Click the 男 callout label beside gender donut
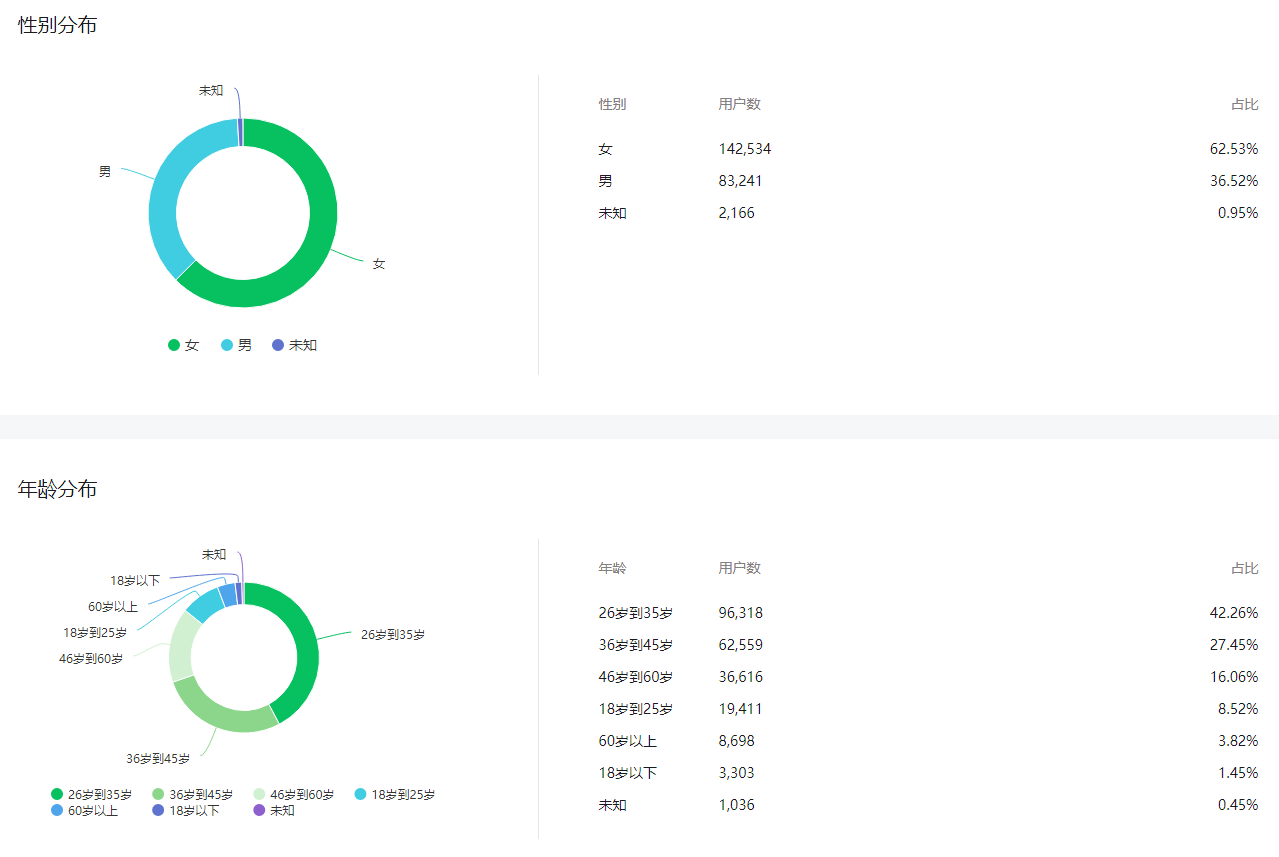The height and width of the screenshot is (857, 1279). tap(105, 172)
